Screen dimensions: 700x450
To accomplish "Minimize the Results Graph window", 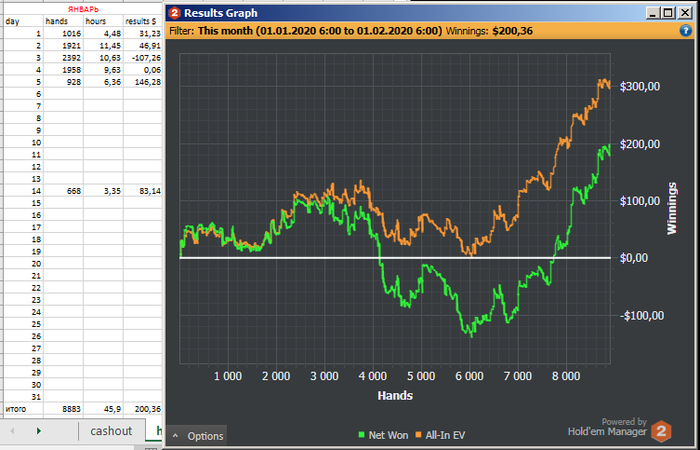I will click(653, 13).
